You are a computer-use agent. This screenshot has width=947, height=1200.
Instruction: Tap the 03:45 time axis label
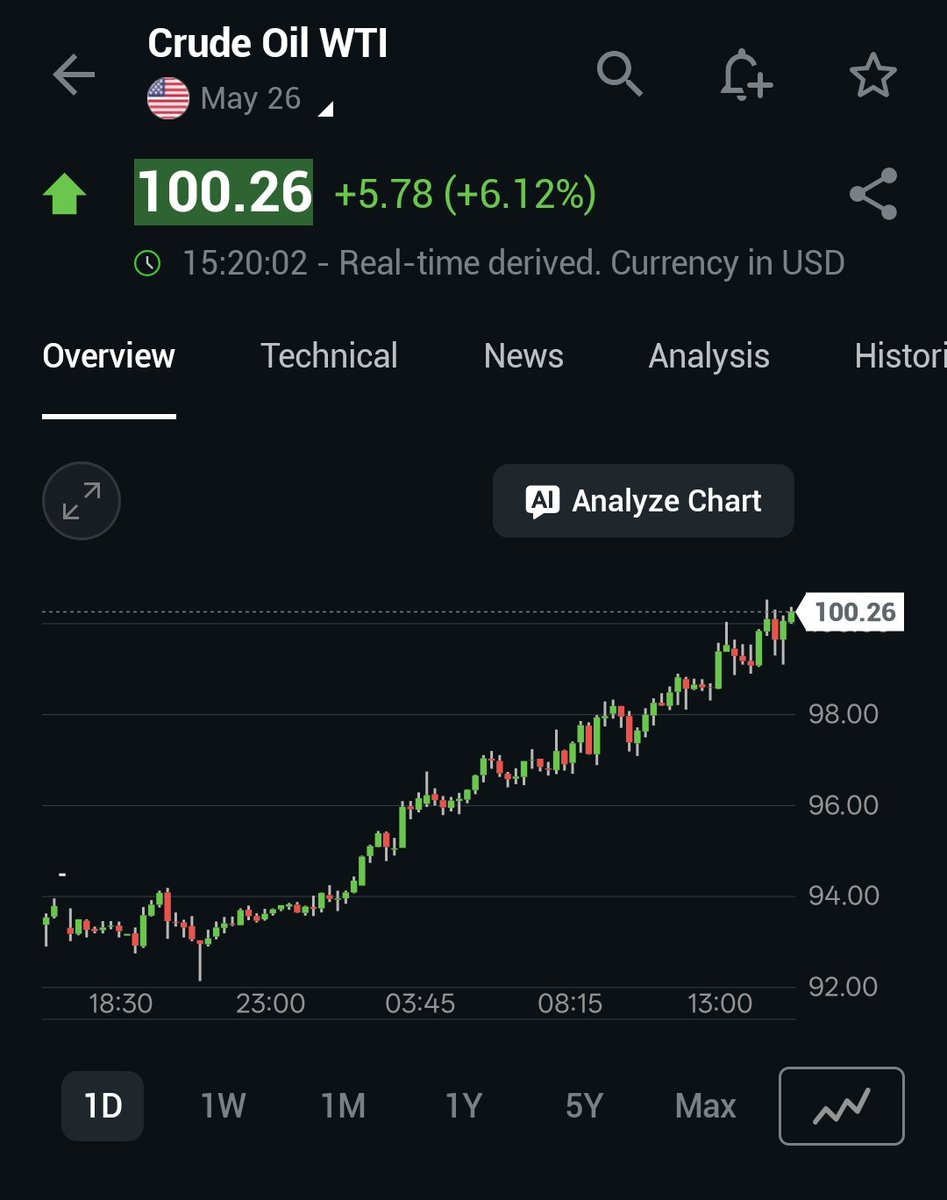coord(420,1003)
